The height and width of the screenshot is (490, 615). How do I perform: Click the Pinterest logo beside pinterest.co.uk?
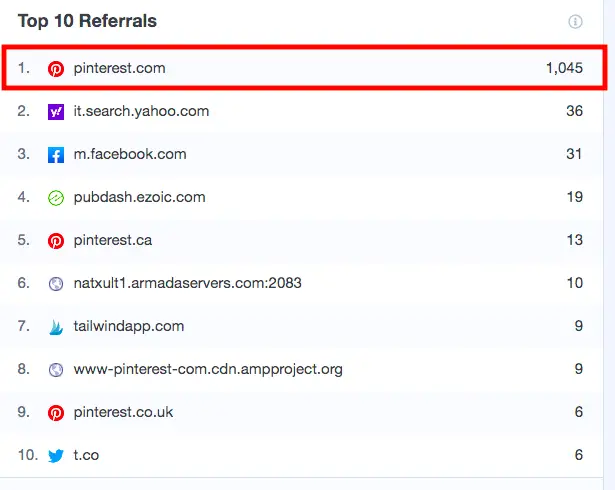(56, 413)
